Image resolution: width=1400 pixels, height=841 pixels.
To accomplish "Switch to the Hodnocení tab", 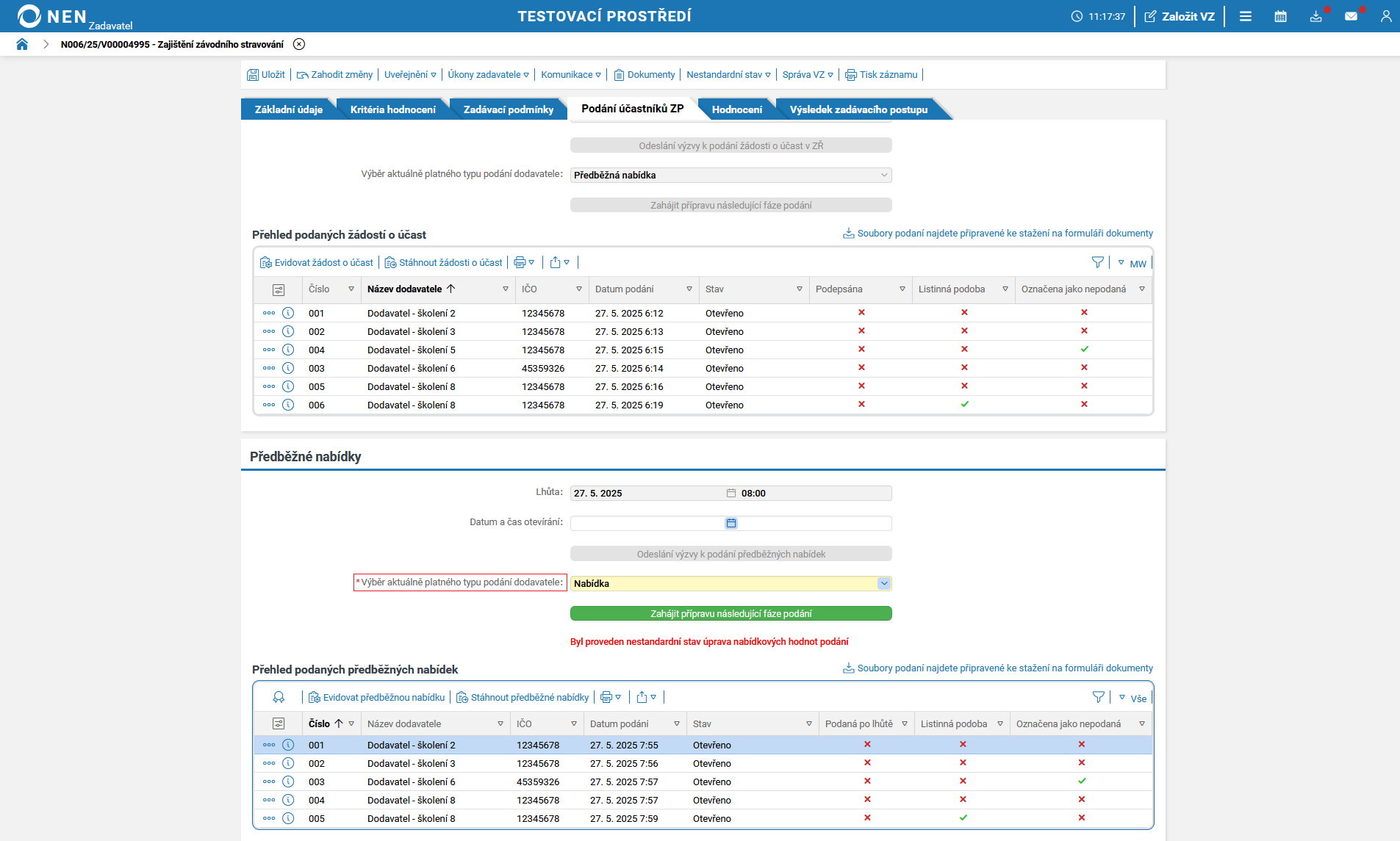I will 736,109.
